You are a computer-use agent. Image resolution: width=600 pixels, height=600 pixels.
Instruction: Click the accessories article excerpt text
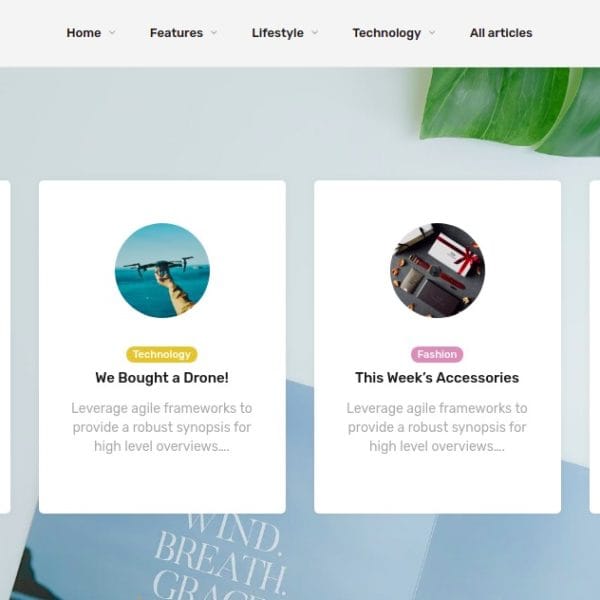point(437,427)
